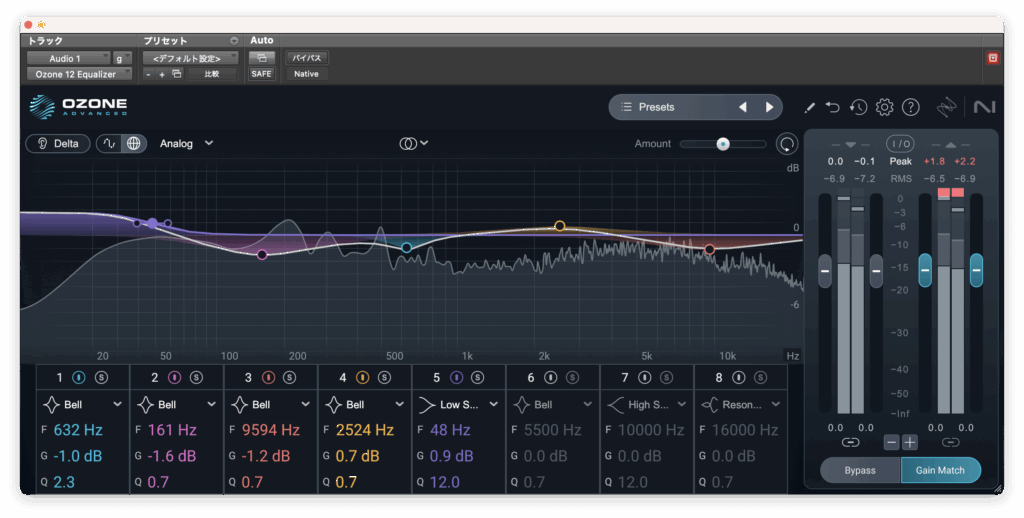Open the undo history clock icon
Image resolution: width=1024 pixels, height=518 pixels.
(x=858, y=107)
